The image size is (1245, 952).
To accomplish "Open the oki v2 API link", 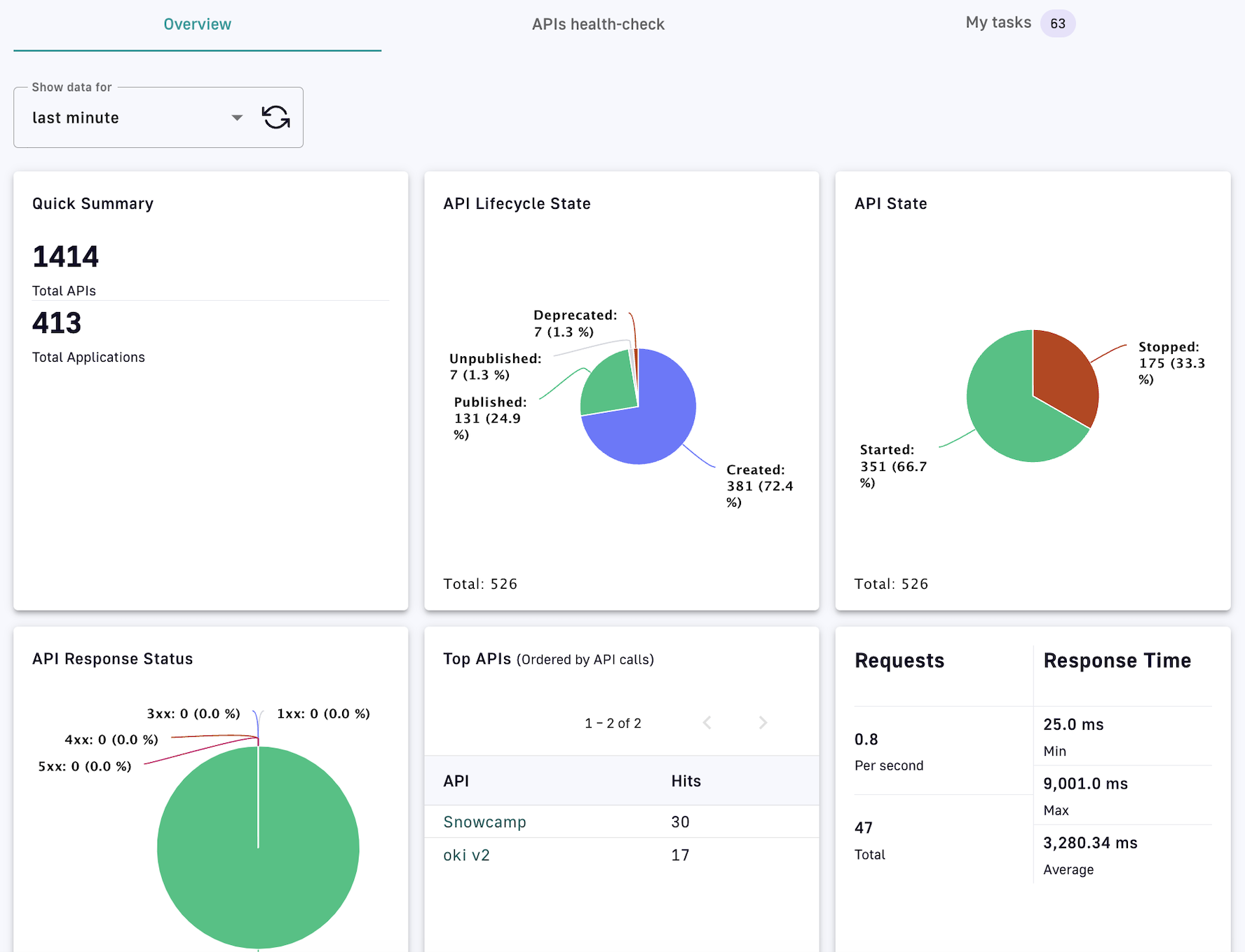I will [x=466, y=855].
